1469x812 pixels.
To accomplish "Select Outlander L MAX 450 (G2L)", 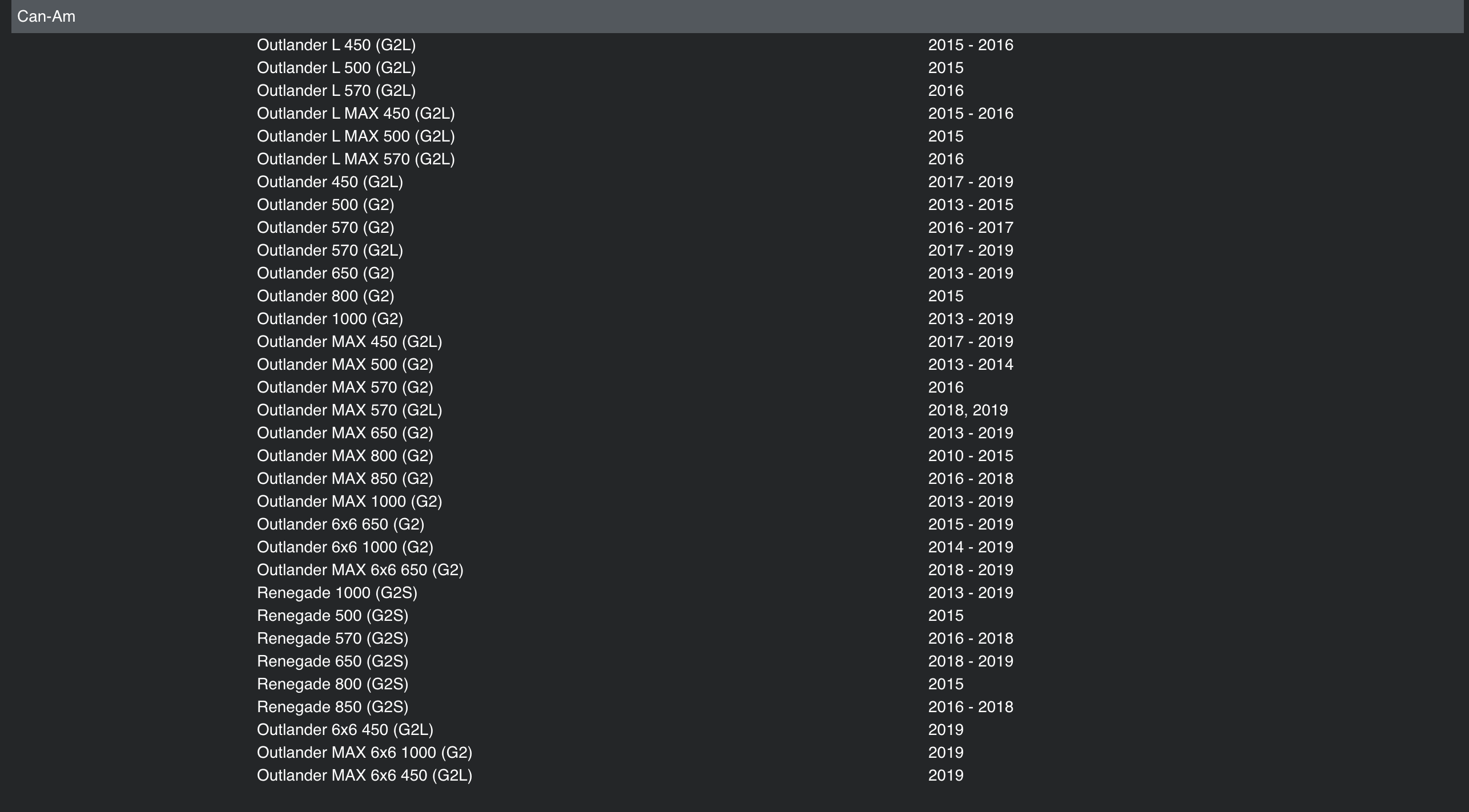I will click(356, 114).
